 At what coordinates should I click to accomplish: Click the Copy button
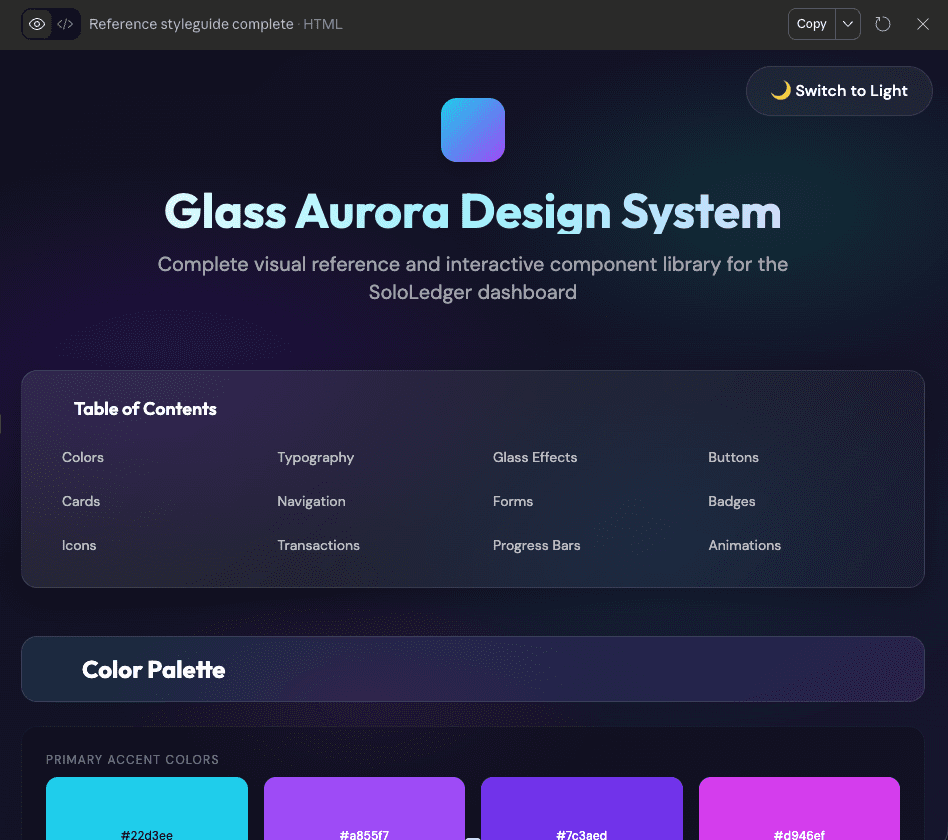(811, 23)
